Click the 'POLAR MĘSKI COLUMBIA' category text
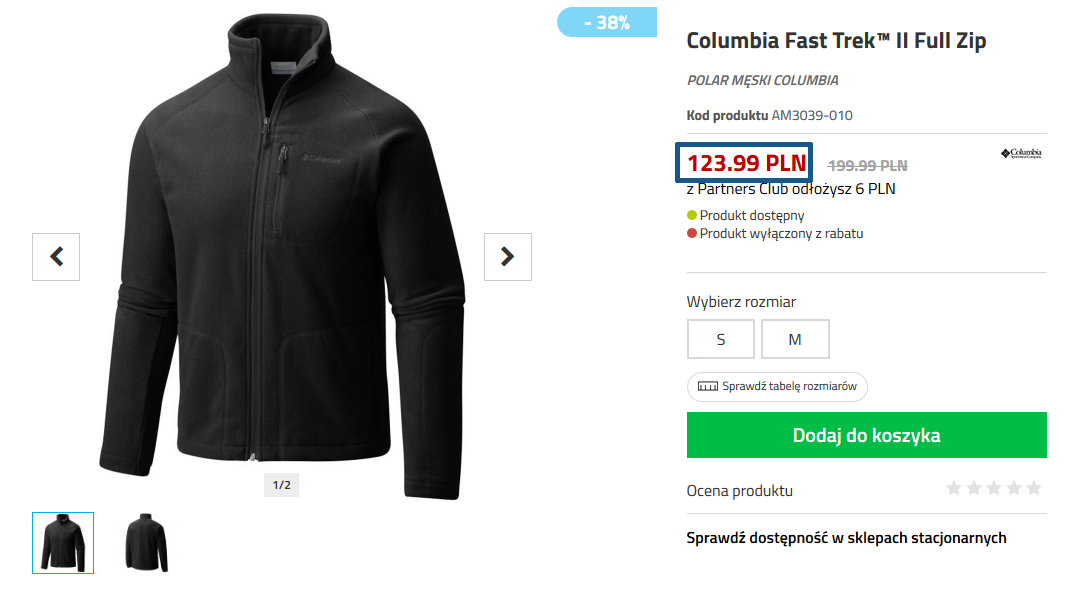1082x591 pixels. 762,80
